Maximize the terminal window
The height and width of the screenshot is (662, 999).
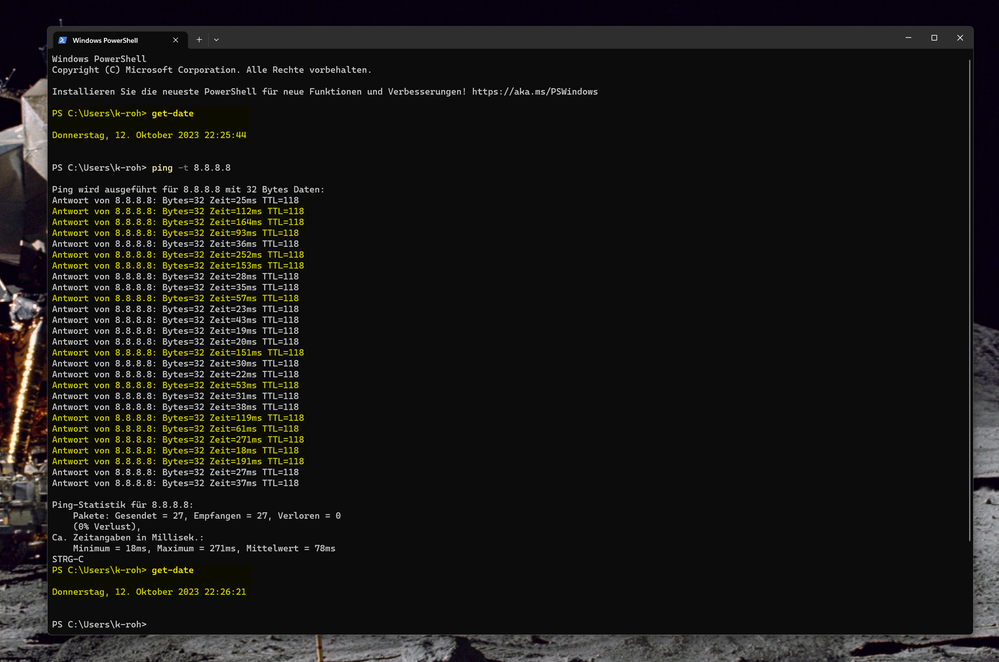(x=934, y=38)
